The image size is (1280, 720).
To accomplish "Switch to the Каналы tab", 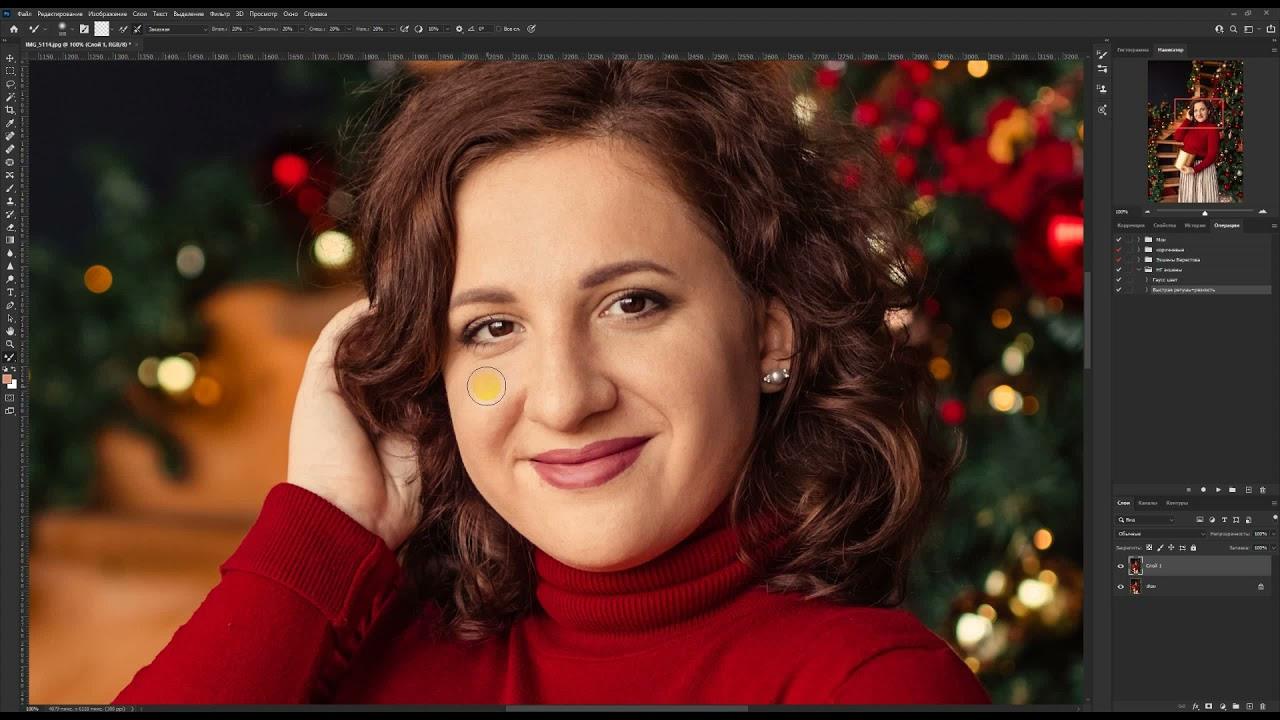I will [x=1148, y=503].
